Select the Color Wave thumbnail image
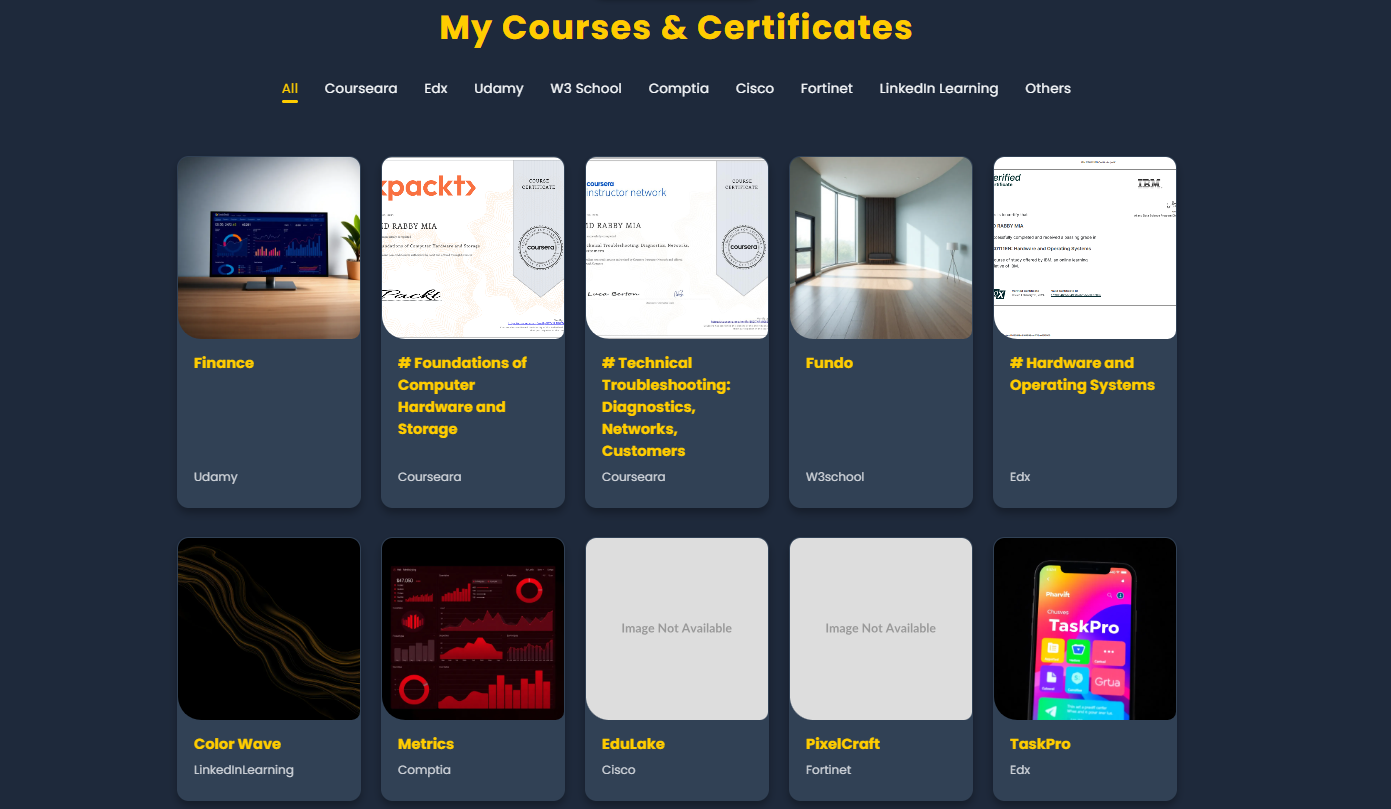The width and height of the screenshot is (1391, 809). coord(268,628)
